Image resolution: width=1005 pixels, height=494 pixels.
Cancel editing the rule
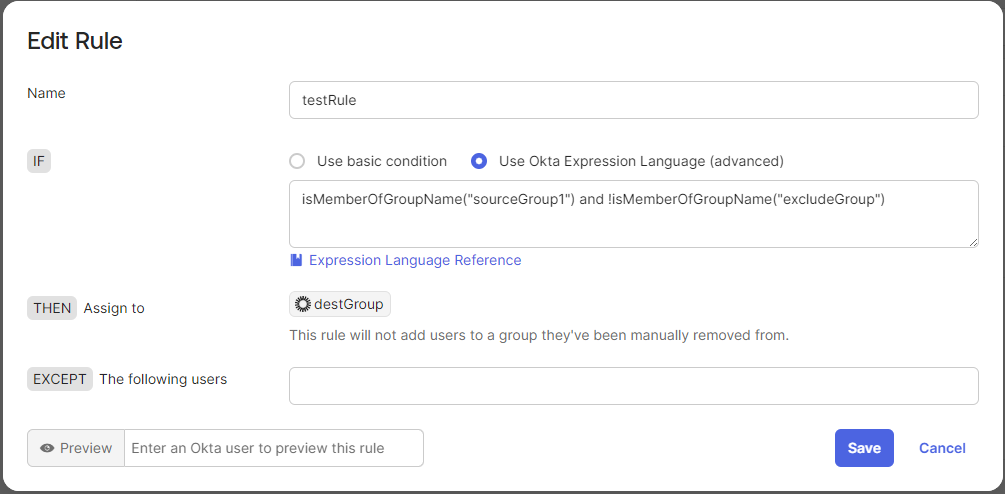[942, 448]
